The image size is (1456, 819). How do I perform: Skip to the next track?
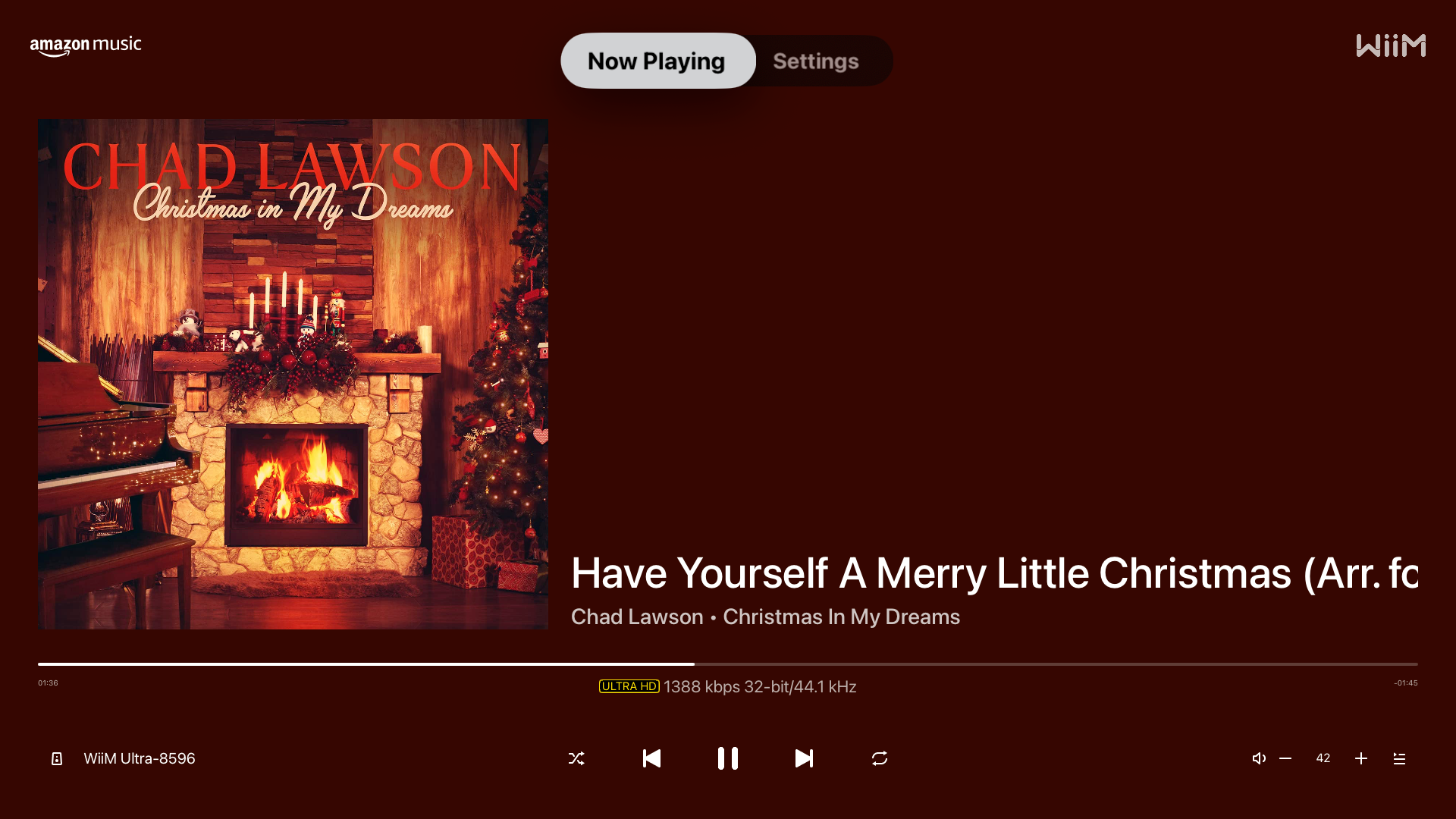pyautogui.click(x=804, y=758)
